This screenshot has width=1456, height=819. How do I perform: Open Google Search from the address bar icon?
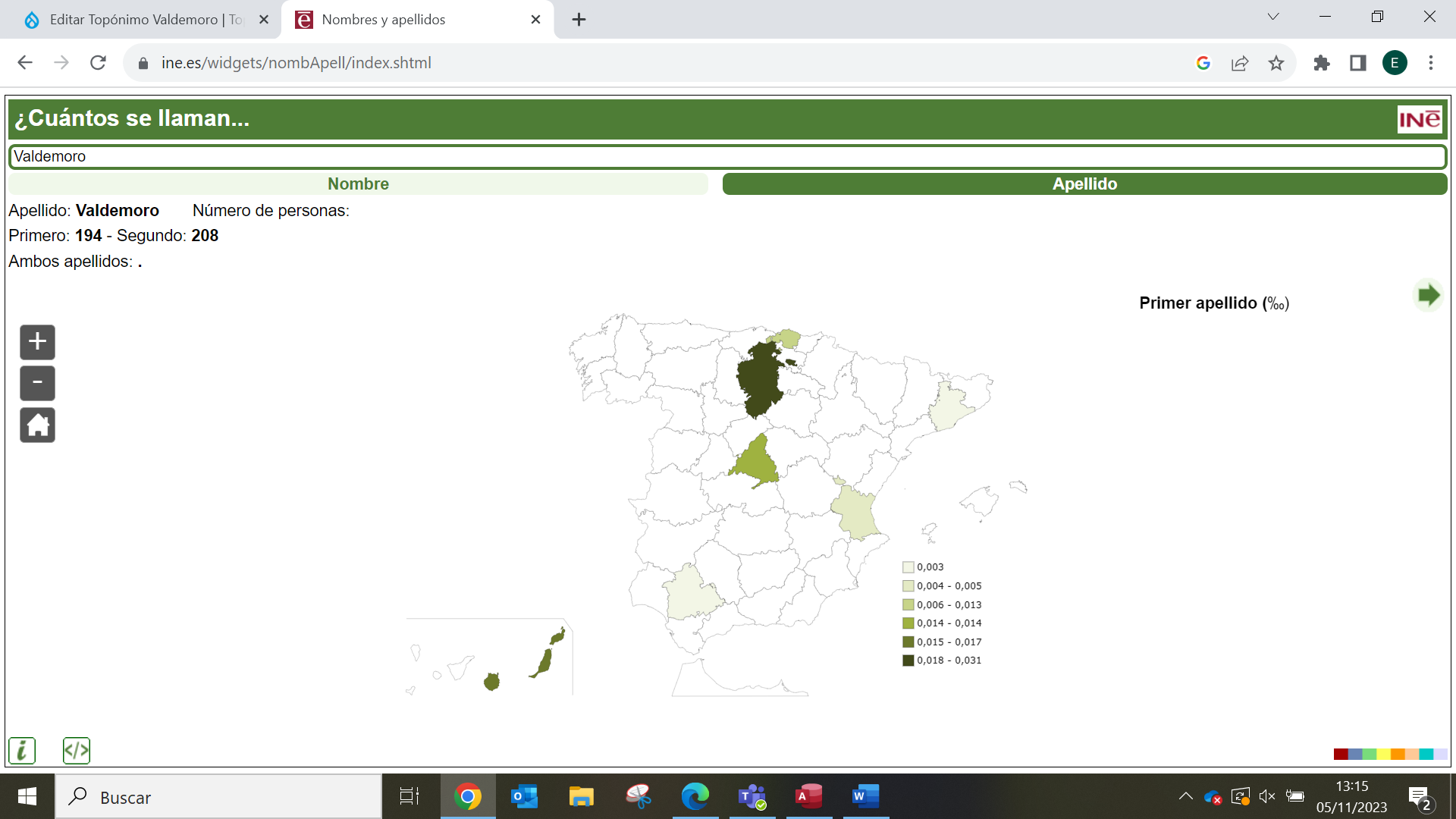click(1203, 63)
